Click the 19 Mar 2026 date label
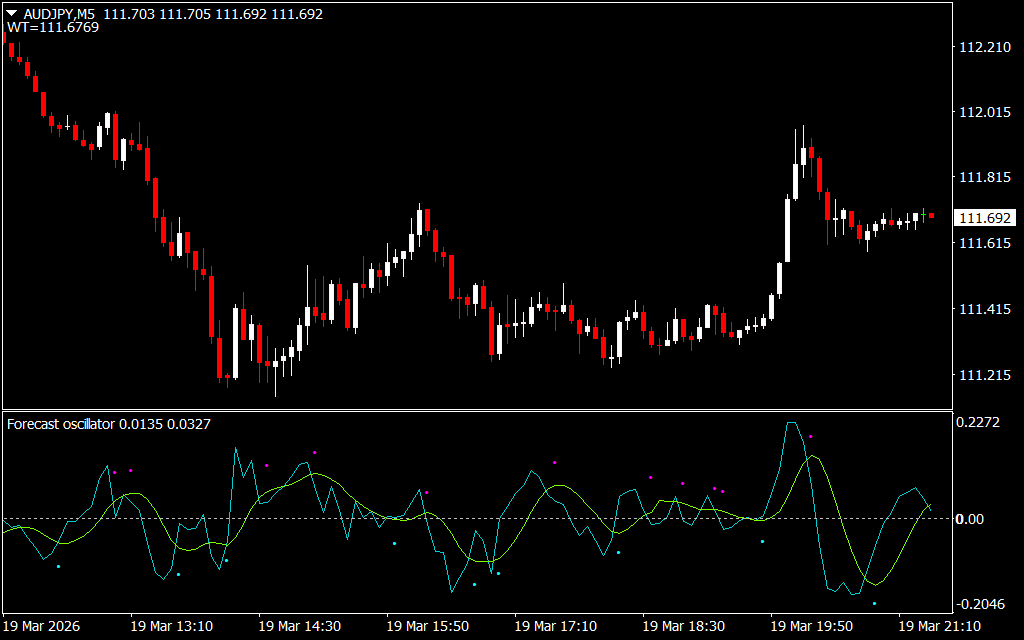This screenshot has width=1024, height=640. 42,626
